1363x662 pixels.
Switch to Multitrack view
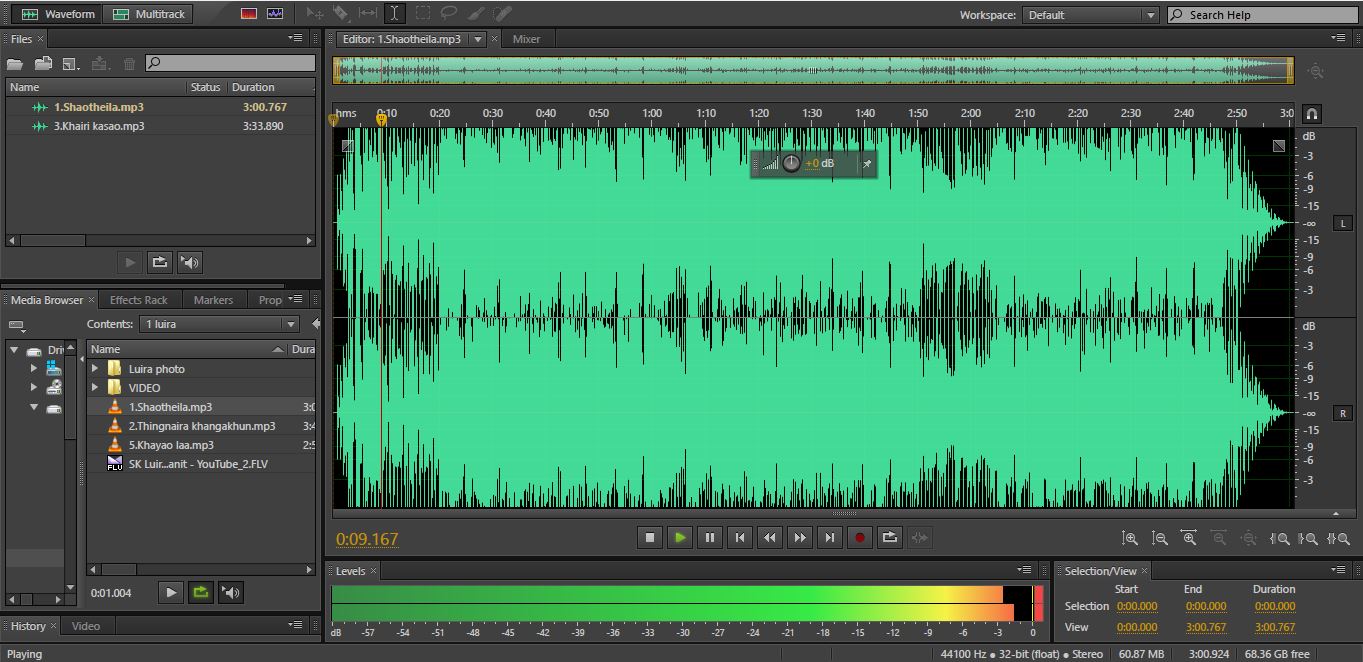pyautogui.click(x=149, y=14)
